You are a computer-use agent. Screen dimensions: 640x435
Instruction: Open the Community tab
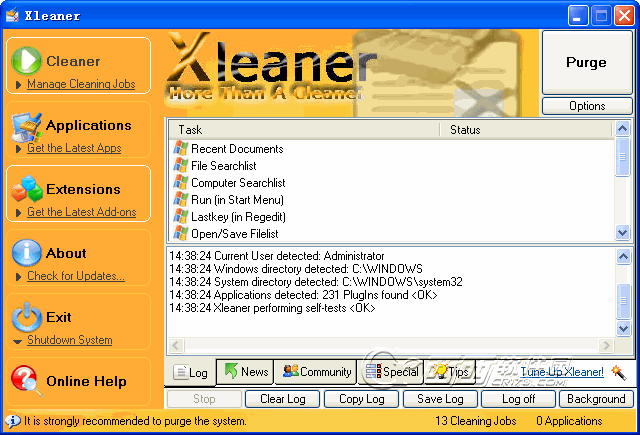tap(316, 372)
